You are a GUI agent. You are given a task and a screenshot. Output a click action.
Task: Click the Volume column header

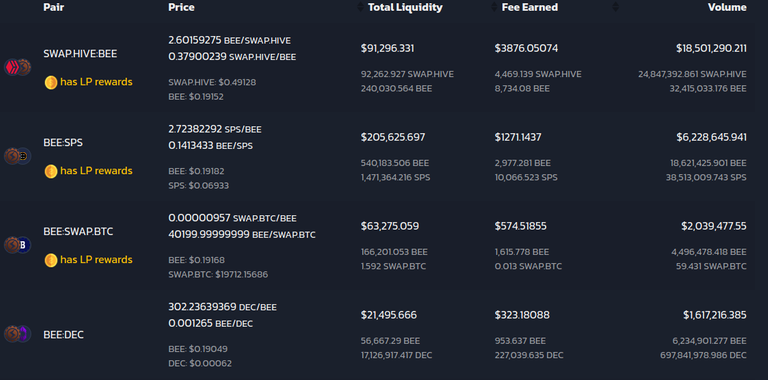coord(727,7)
